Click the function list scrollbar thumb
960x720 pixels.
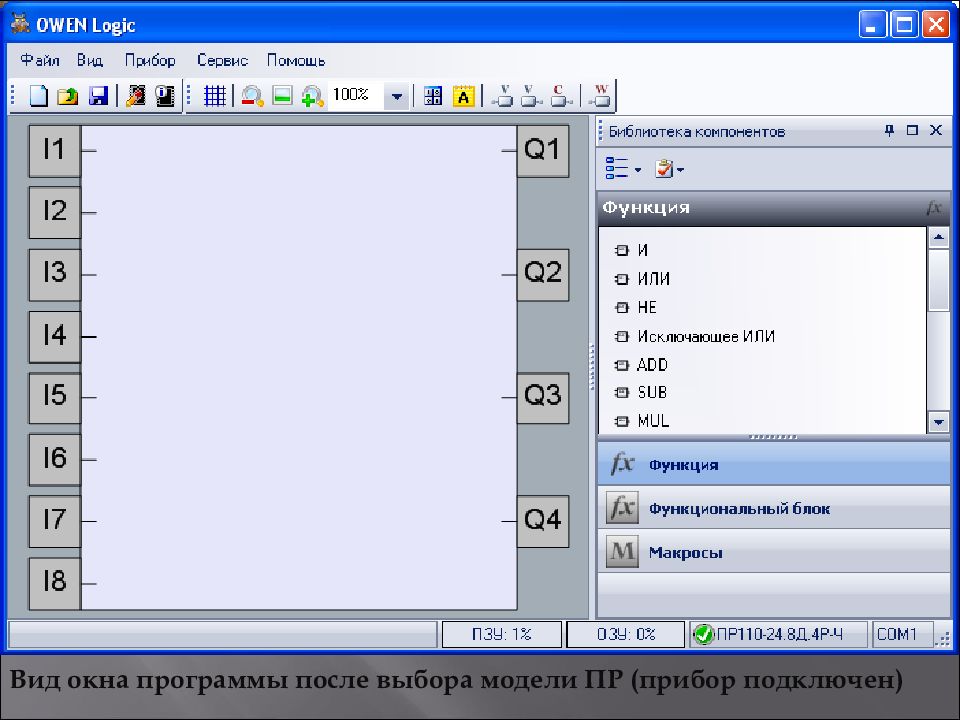[x=939, y=279]
